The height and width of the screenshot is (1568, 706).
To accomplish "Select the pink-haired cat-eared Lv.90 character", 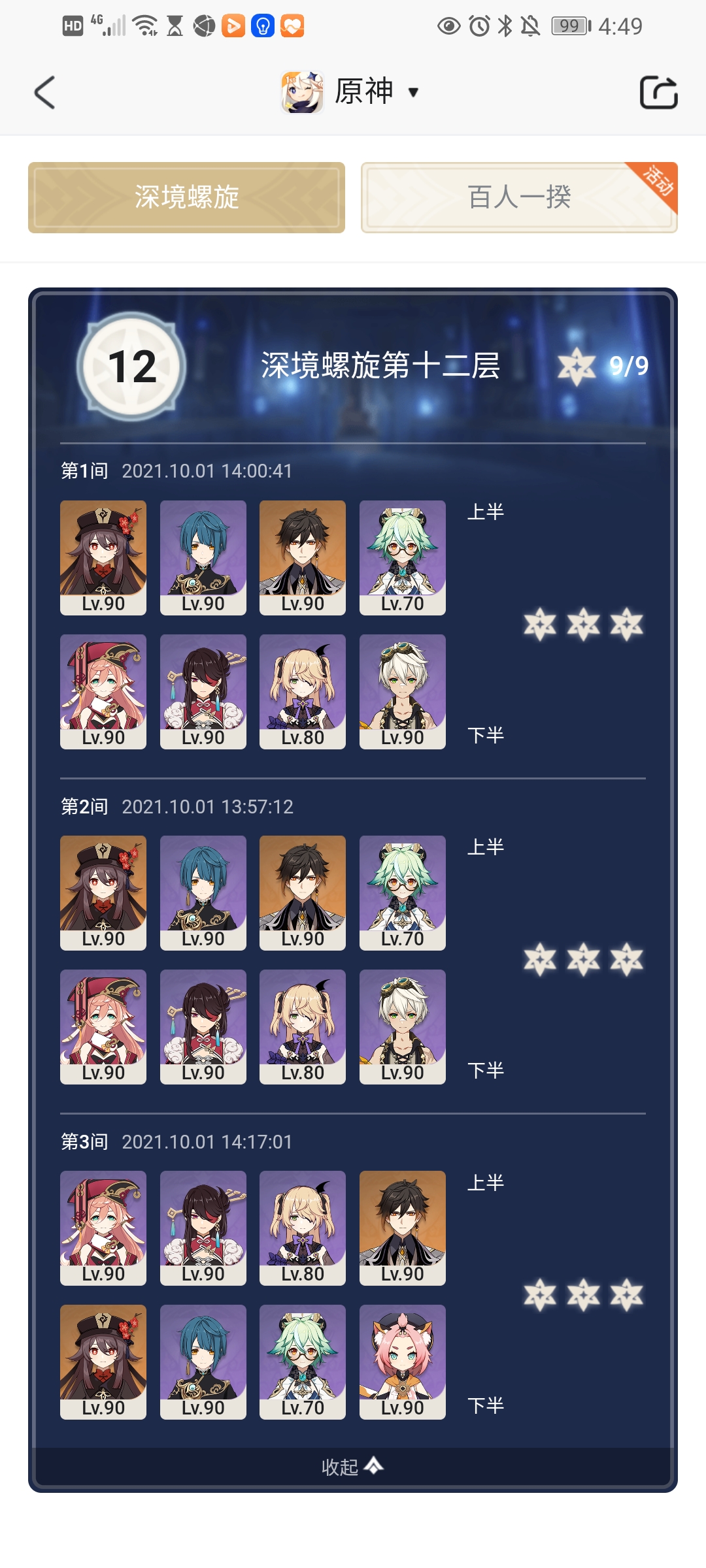I will click(x=403, y=1362).
